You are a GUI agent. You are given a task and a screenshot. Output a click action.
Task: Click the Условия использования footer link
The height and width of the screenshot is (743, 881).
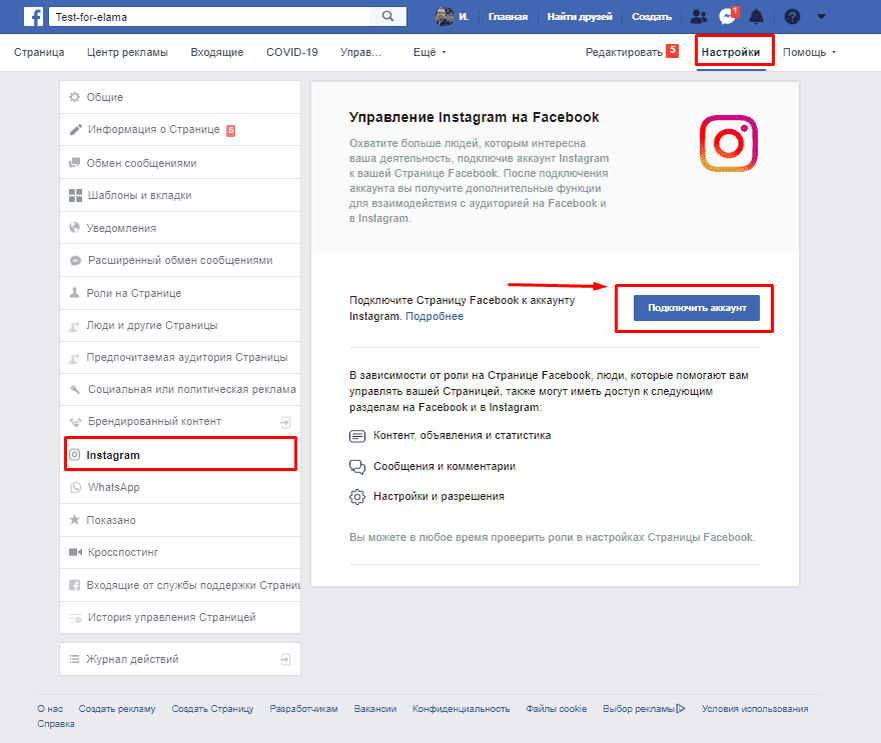(x=755, y=709)
